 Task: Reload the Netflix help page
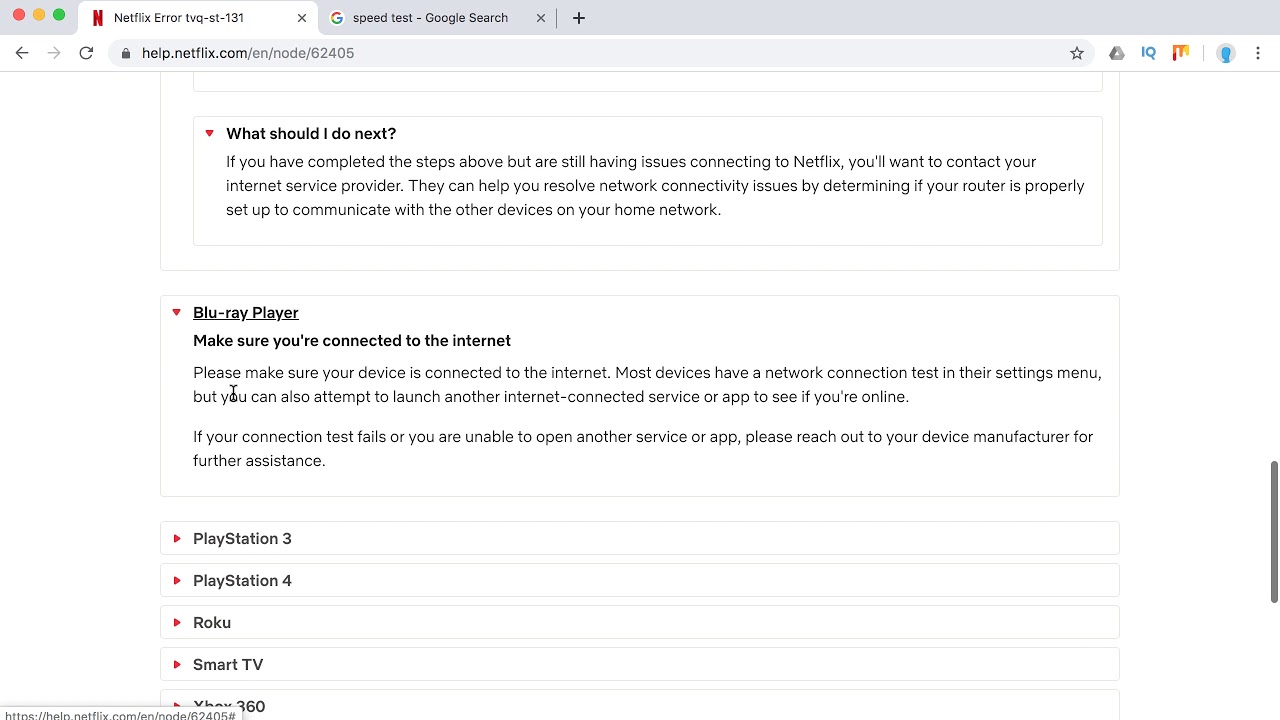coord(86,53)
